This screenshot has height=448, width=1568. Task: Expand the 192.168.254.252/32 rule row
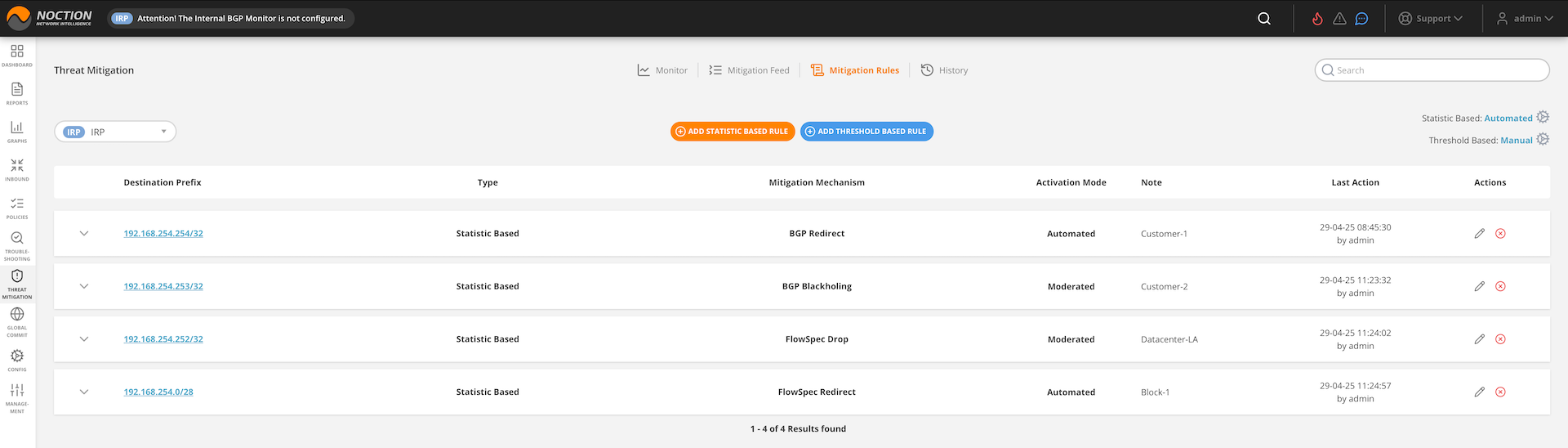[84, 339]
